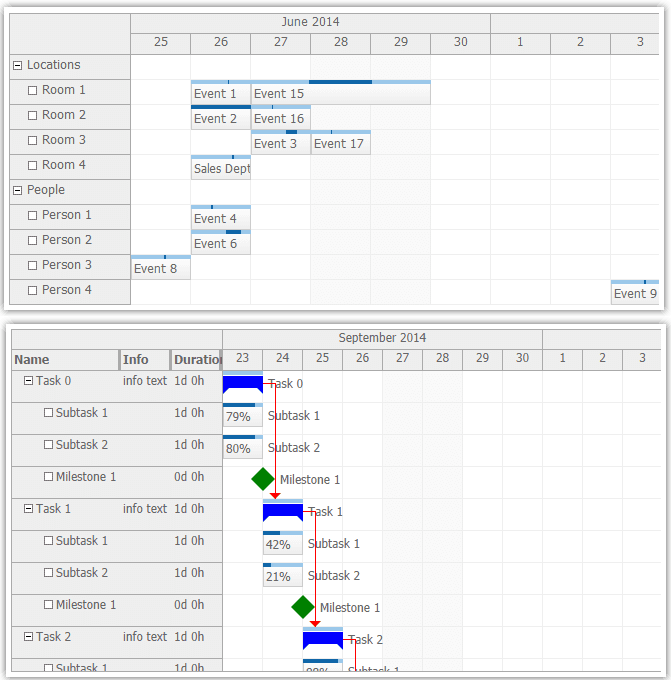
Task: Click the red dependency arrow into Task 2
Action: click(x=315, y=623)
